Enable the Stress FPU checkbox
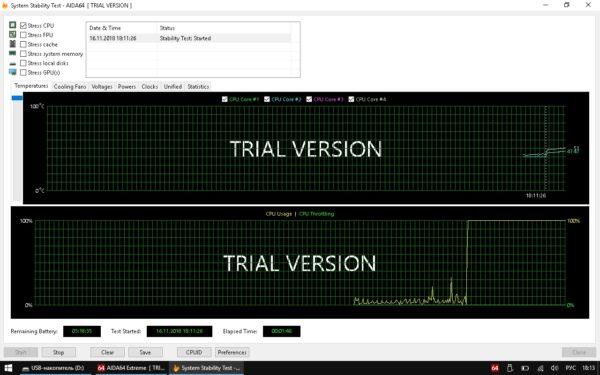The width and height of the screenshot is (600, 375). 23,35
